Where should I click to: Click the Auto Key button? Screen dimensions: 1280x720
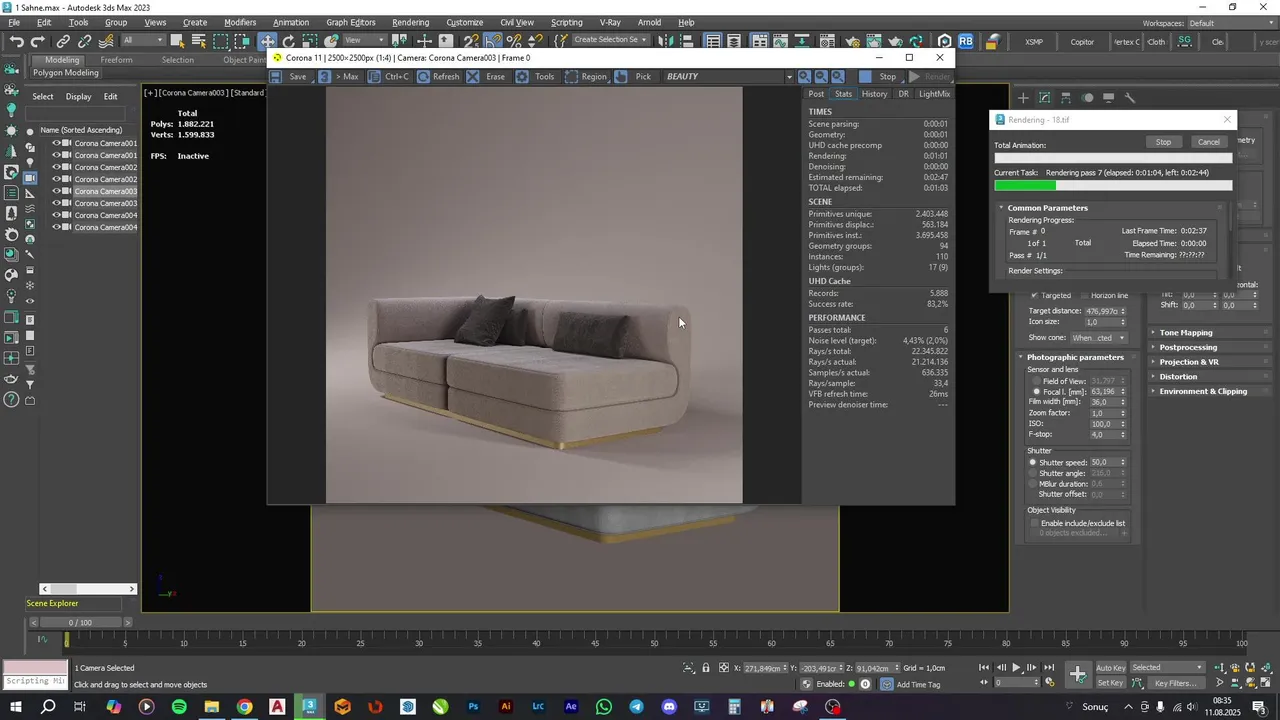click(1110, 668)
